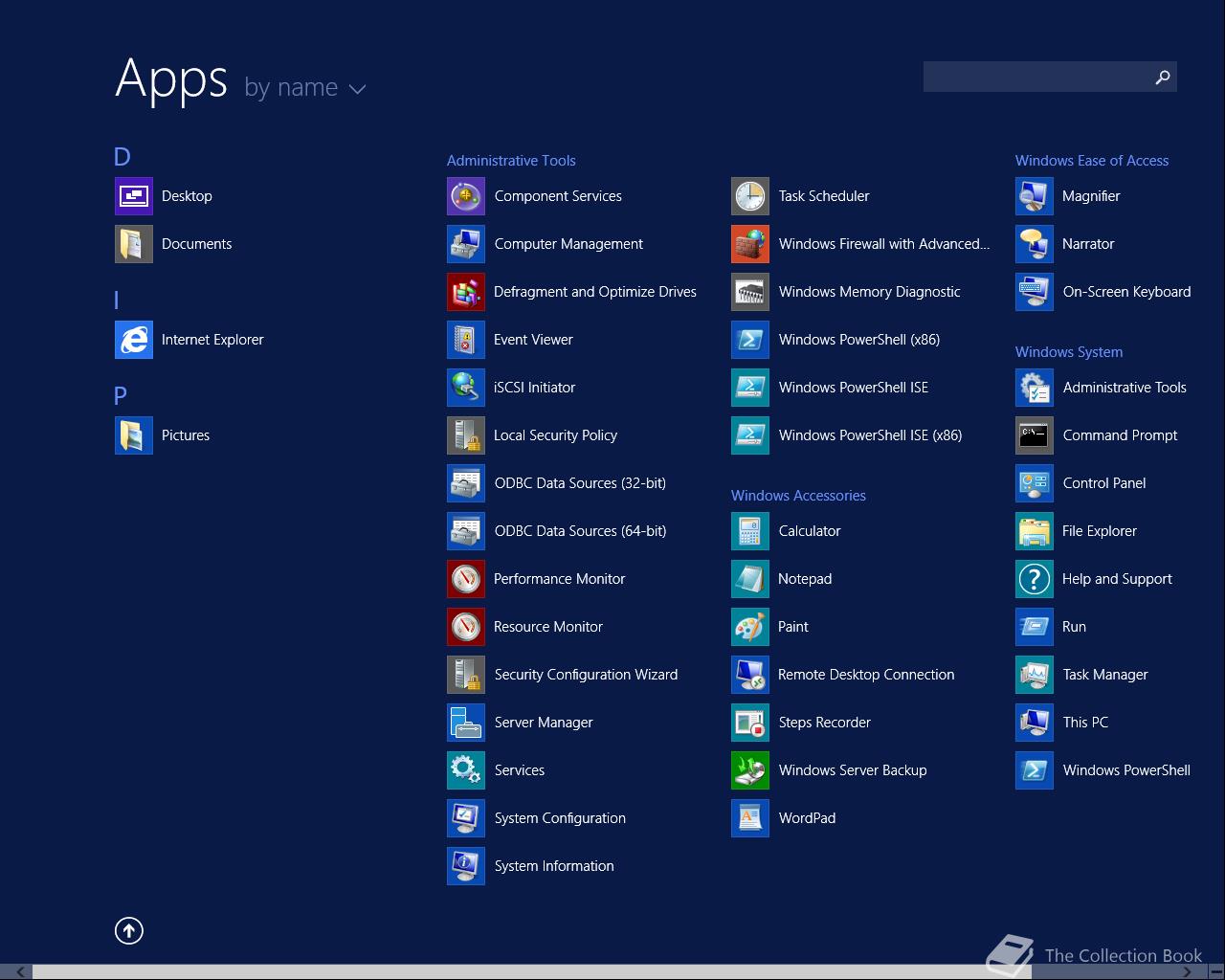Screen dimensions: 1225x980
Task: Open System Configuration icon
Action: click(x=466, y=818)
